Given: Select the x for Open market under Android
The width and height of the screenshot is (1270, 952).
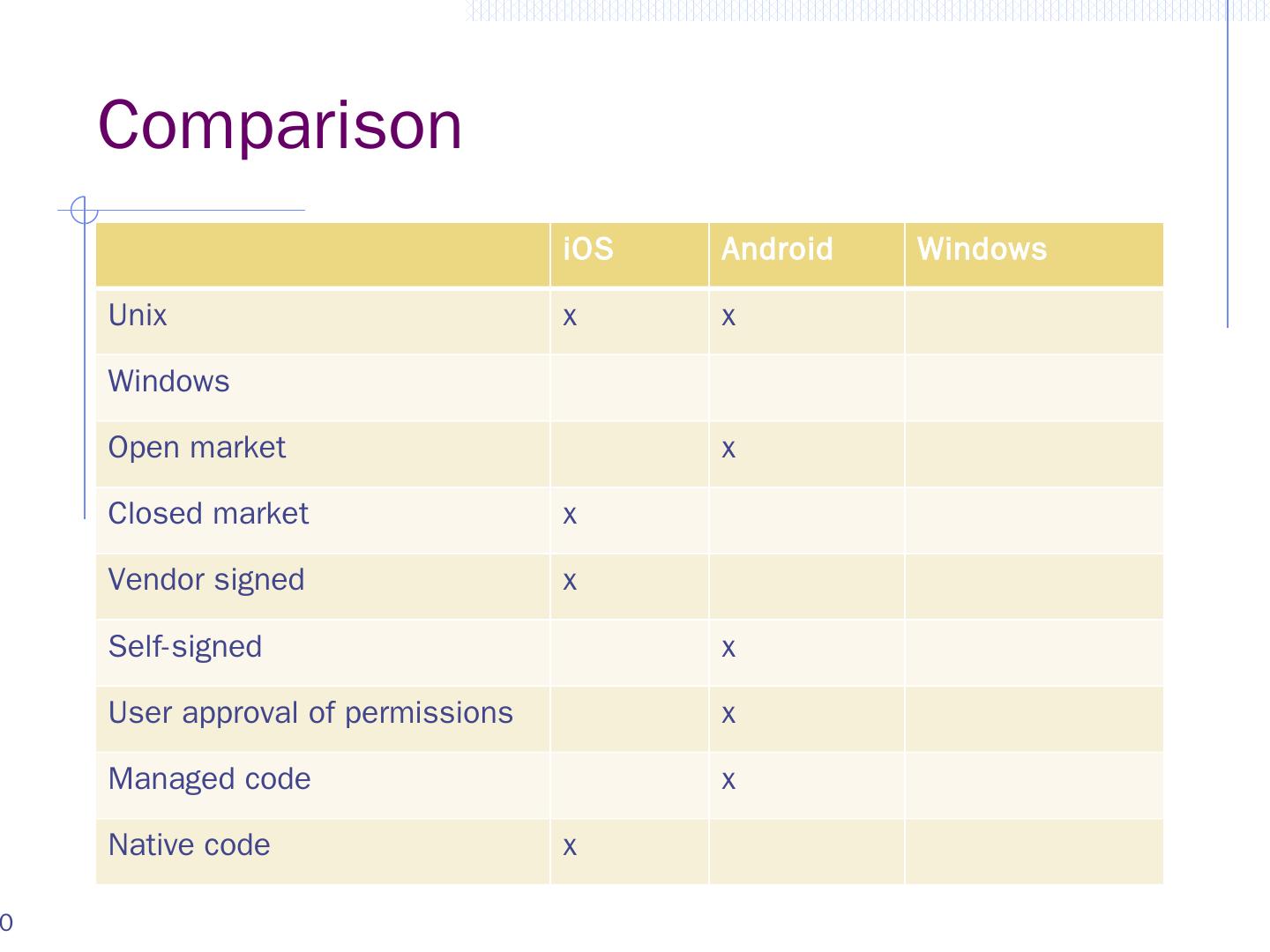Looking at the screenshot, I should [x=728, y=449].
